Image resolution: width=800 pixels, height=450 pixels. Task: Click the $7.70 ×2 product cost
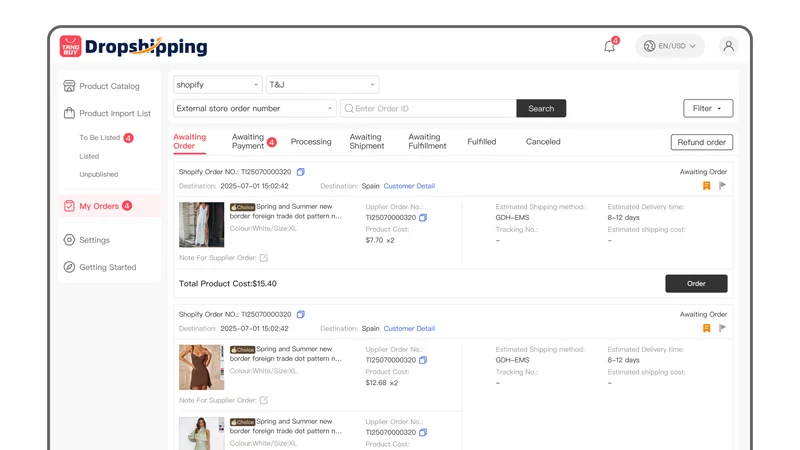click(x=380, y=240)
